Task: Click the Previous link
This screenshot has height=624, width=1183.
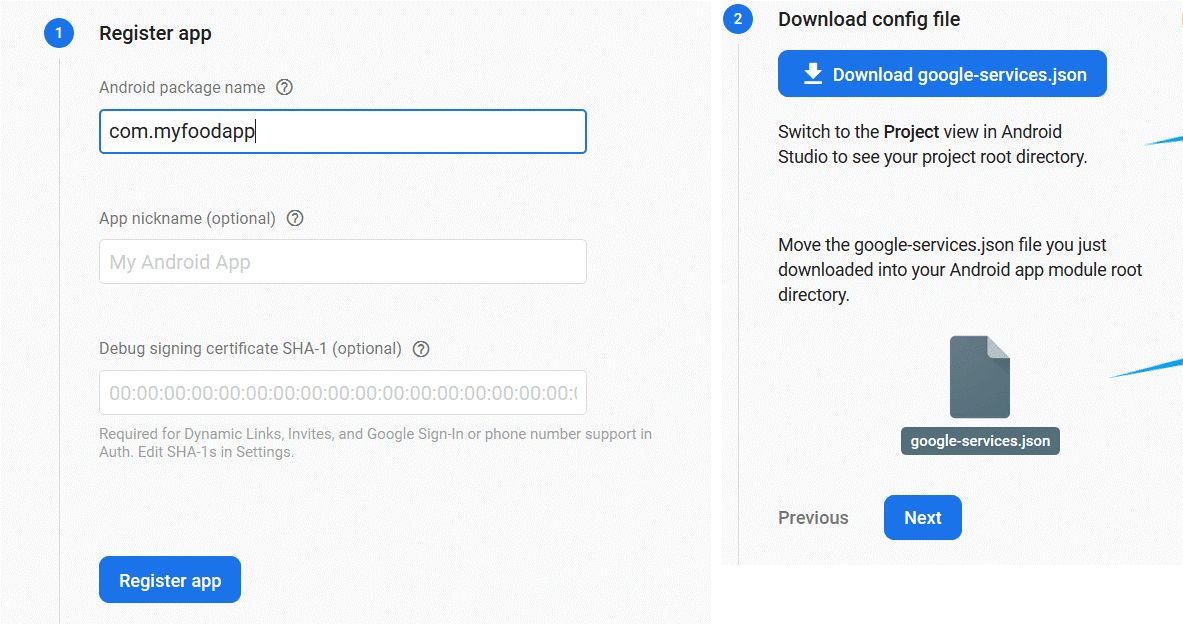Action: click(812, 517)
